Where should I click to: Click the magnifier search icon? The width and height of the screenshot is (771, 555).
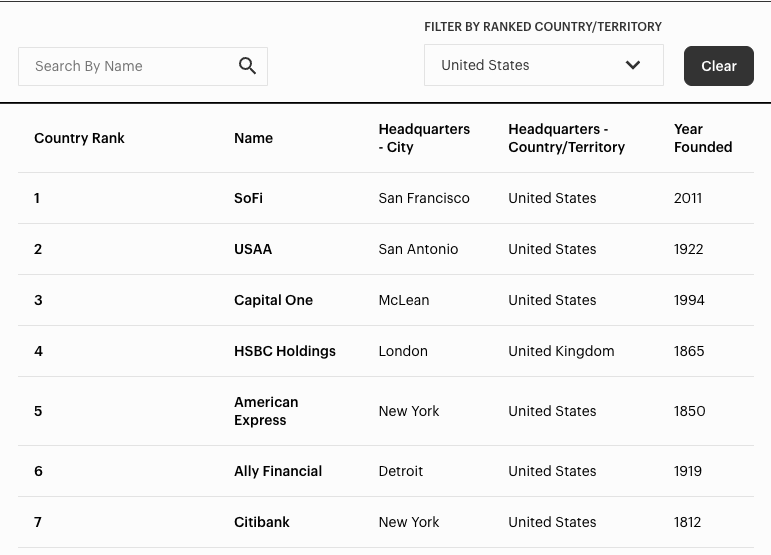pos(247,66)
